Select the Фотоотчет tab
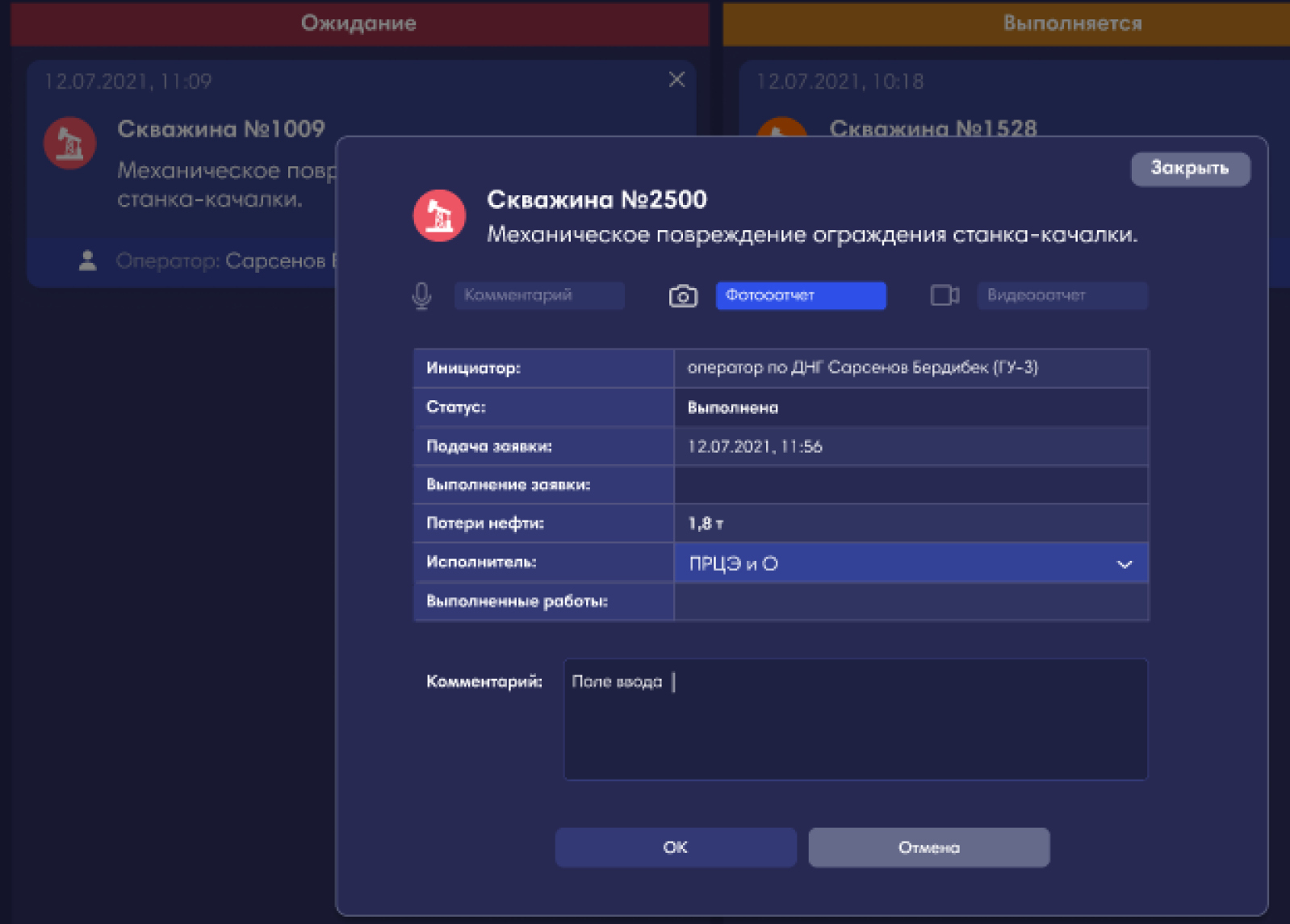Screen dimensions: 1290x924 click(800, 295)
